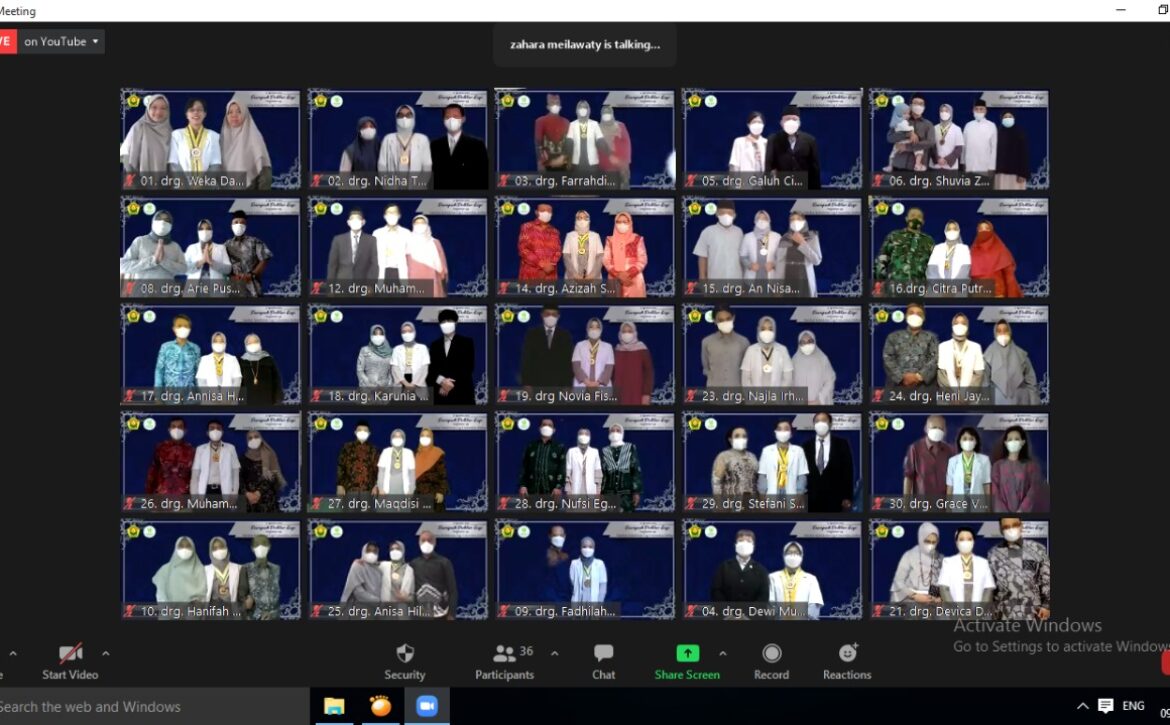Click muted mic icon on 10. drg. Hanifah tile

(x=130, y=611)
